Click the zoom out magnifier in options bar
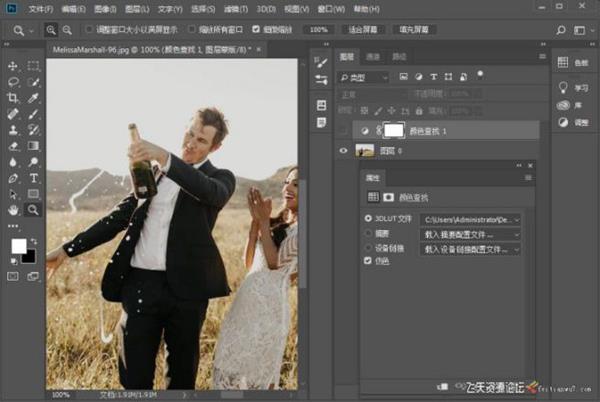The width and height of the screenshot is (600, 402). click(68, 30)
